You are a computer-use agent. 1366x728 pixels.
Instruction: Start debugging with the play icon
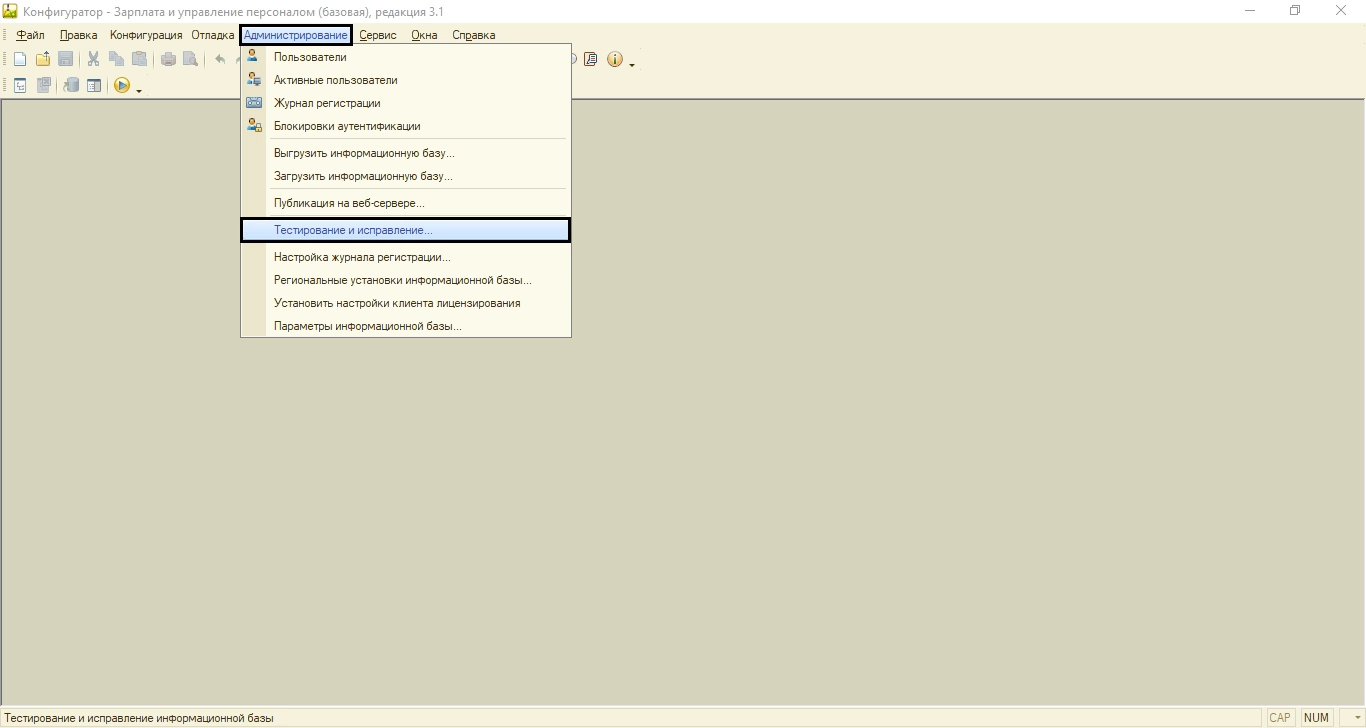coord(122,86)
